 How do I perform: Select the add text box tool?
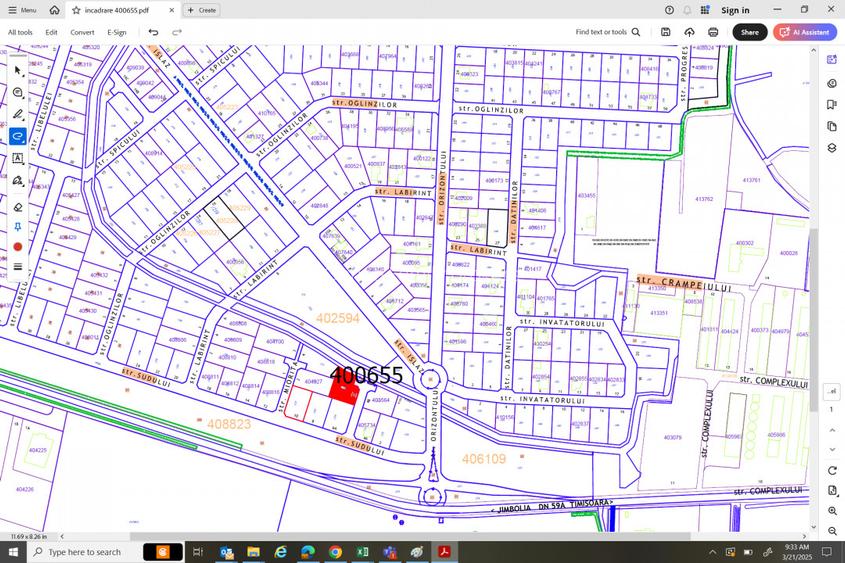tap(18, 158)
